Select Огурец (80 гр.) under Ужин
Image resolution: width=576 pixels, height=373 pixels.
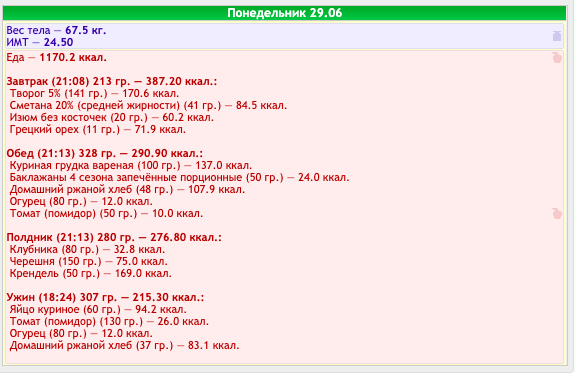pyautogui.click(x=81, y=334)
